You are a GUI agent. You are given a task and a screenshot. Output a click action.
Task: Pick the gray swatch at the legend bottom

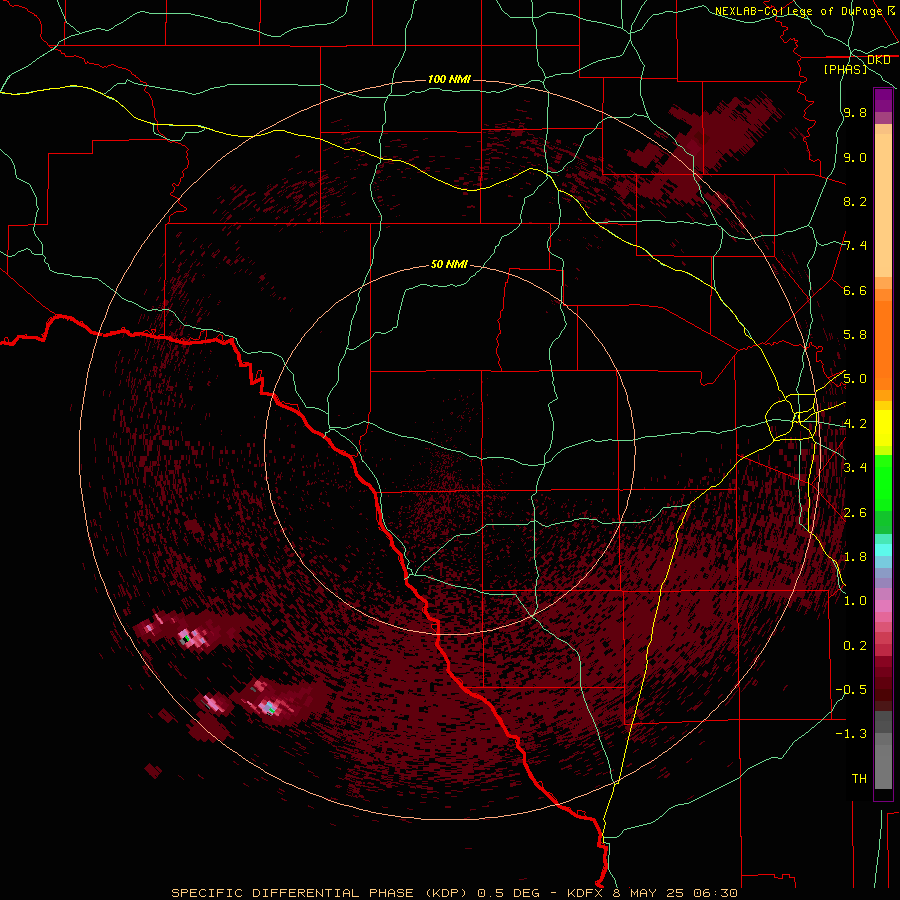click(x=883, y=766)
